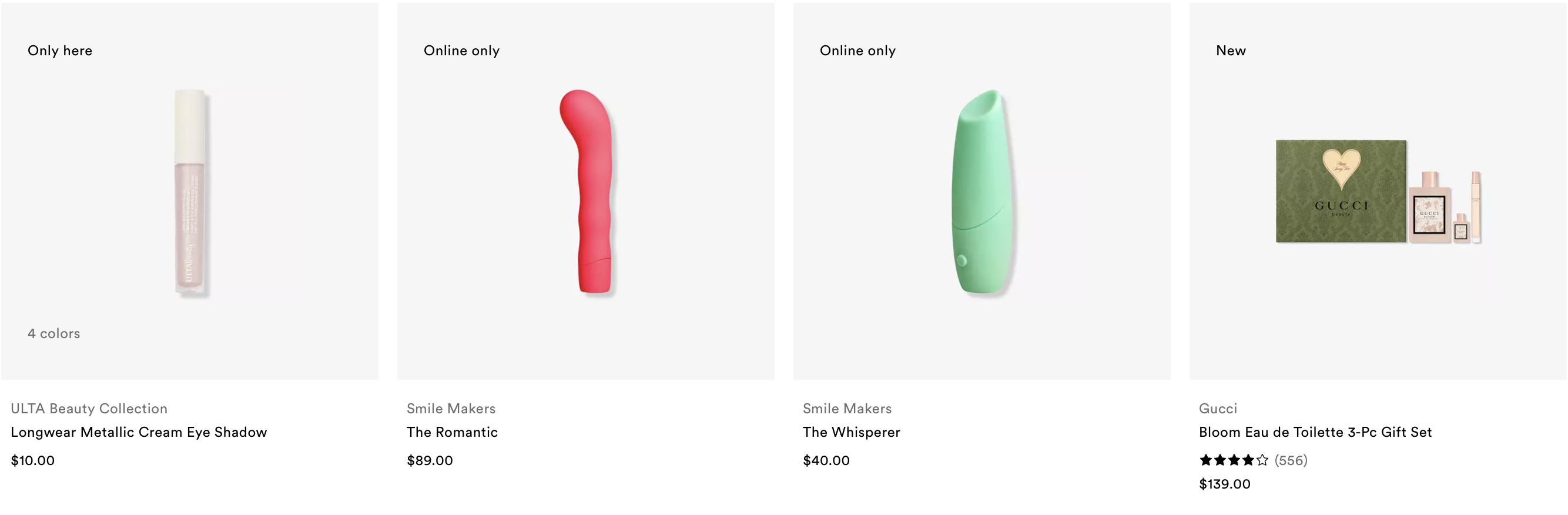Open The Whisperer product image
The image size is (1568, 515).
click(982, 192)
